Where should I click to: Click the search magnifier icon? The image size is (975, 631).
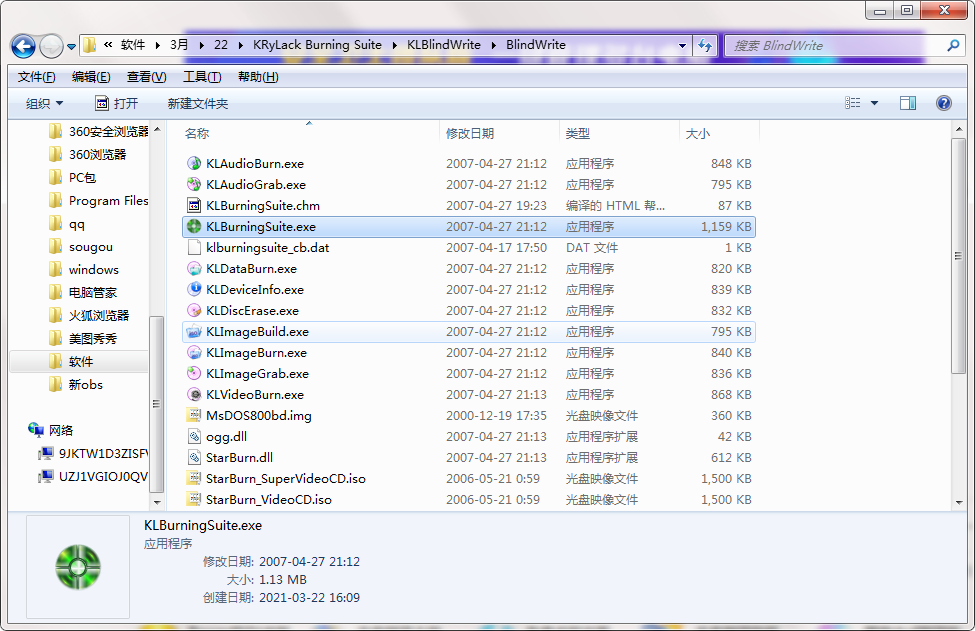(953, 45)
